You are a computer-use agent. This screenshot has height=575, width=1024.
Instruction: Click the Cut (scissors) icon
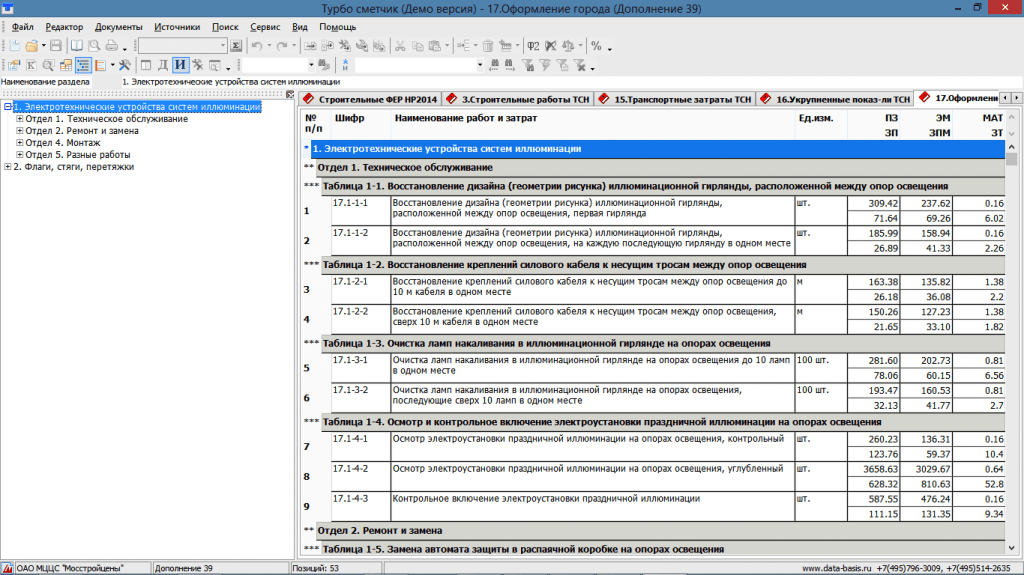(x=401, y=46)
